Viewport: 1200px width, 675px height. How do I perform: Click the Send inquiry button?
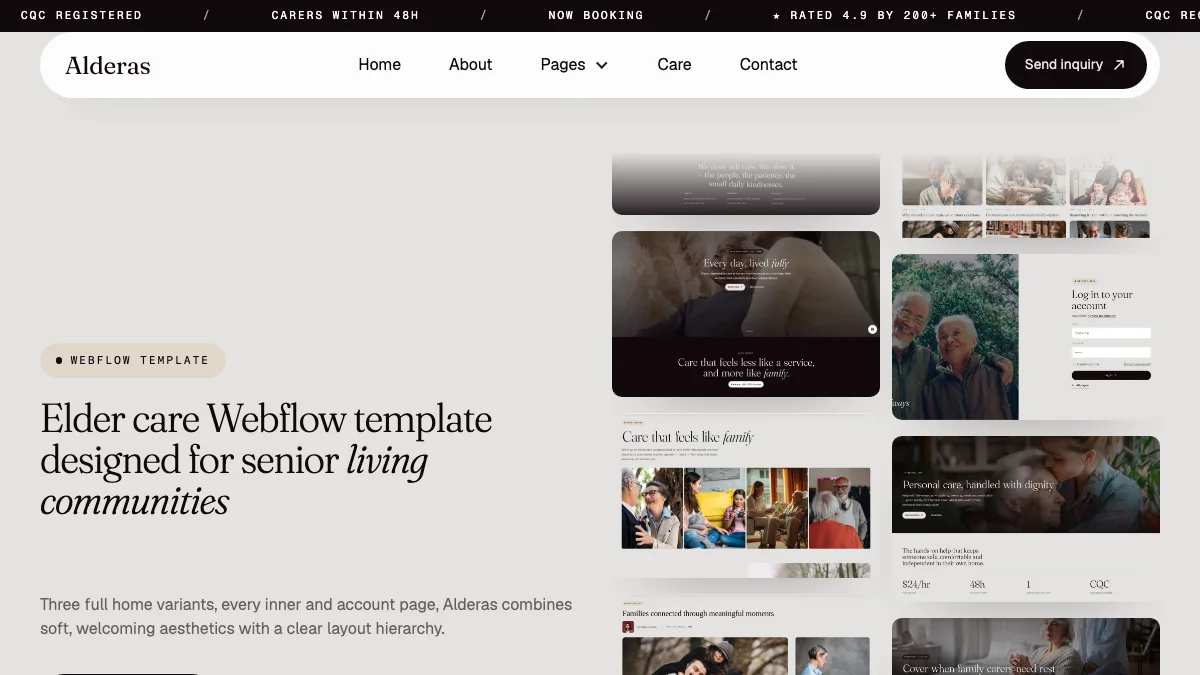tap(1075, 65)
